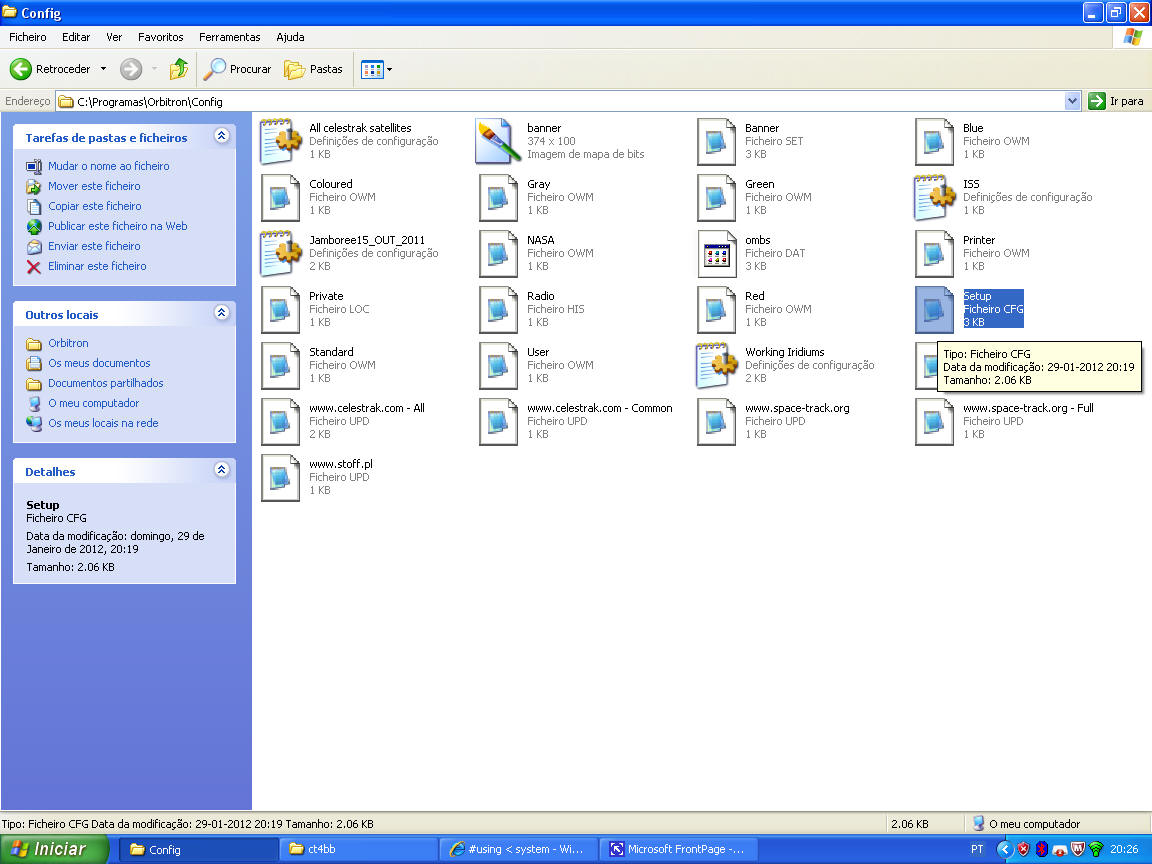Go to the Orbitron folder link
This screenshot has height=864, width=1152.
click(x=68, y=343)
